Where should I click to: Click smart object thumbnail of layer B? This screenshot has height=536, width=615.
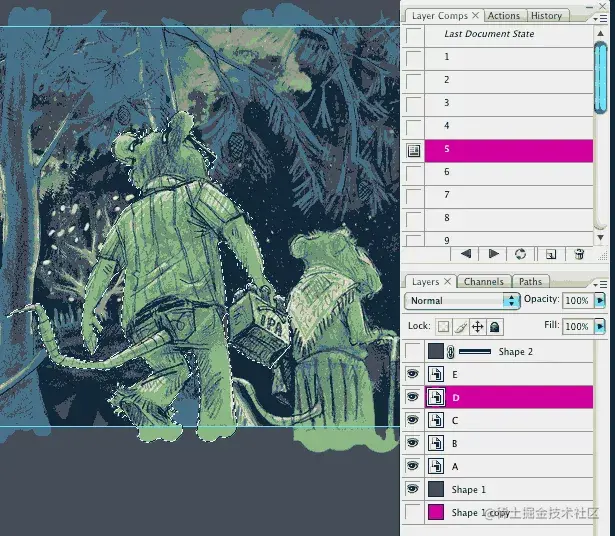tap(436, 443)
